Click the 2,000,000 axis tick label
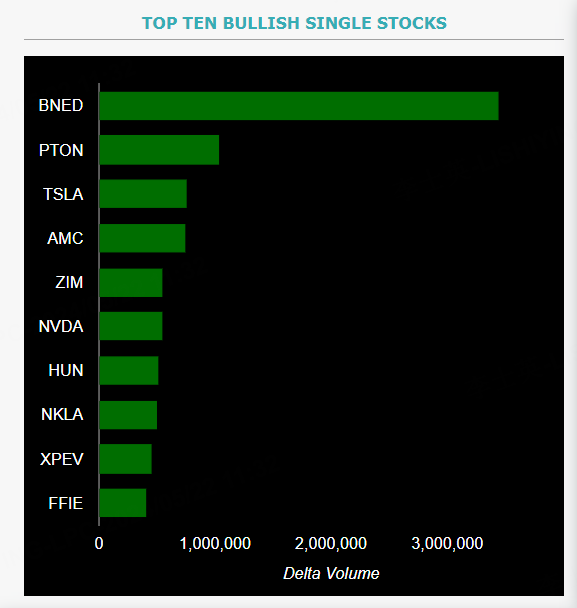This screenshot has width=577, height=608. 331,544
